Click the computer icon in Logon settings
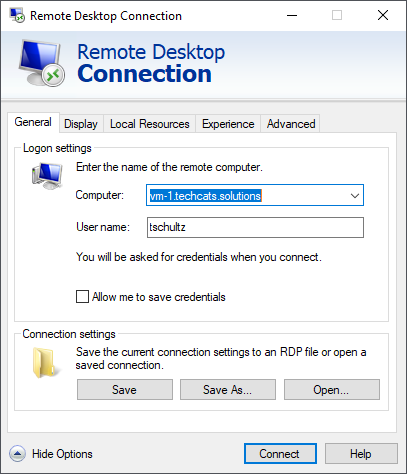407x474 pixels. pos(47,176)
